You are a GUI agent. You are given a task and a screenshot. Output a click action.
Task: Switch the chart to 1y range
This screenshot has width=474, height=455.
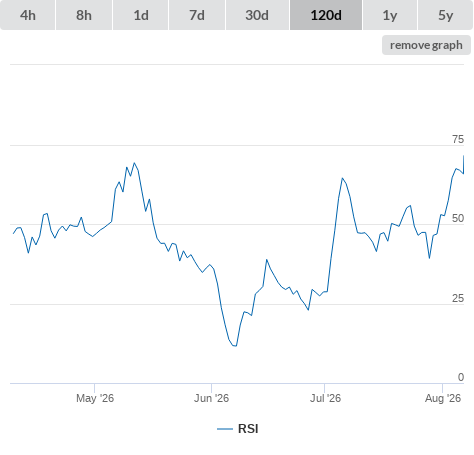click(x=390, y=15)
